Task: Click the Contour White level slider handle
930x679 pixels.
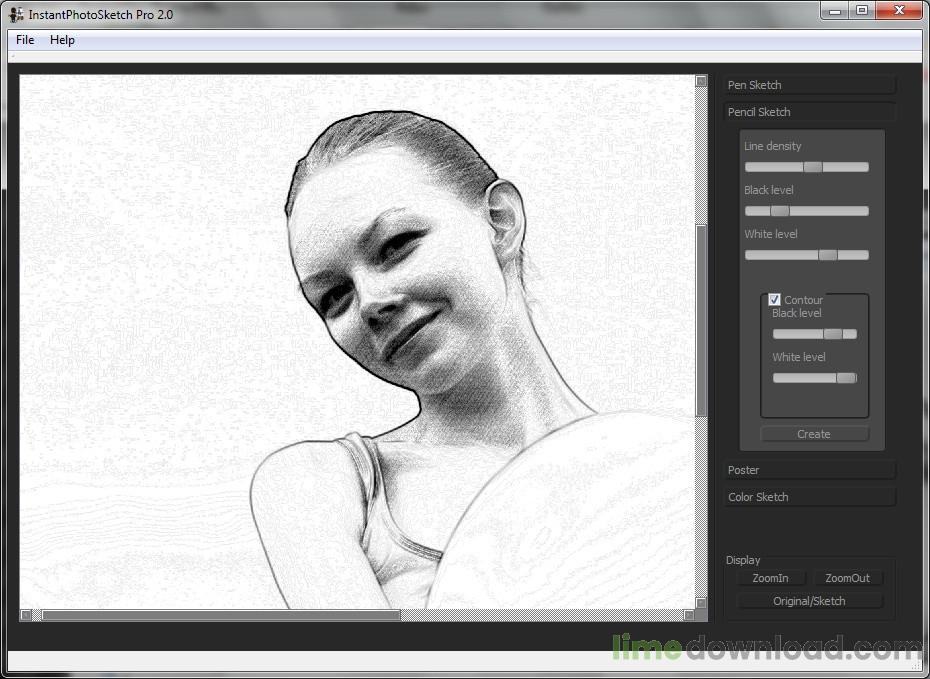Action: (x=846, y=378)
